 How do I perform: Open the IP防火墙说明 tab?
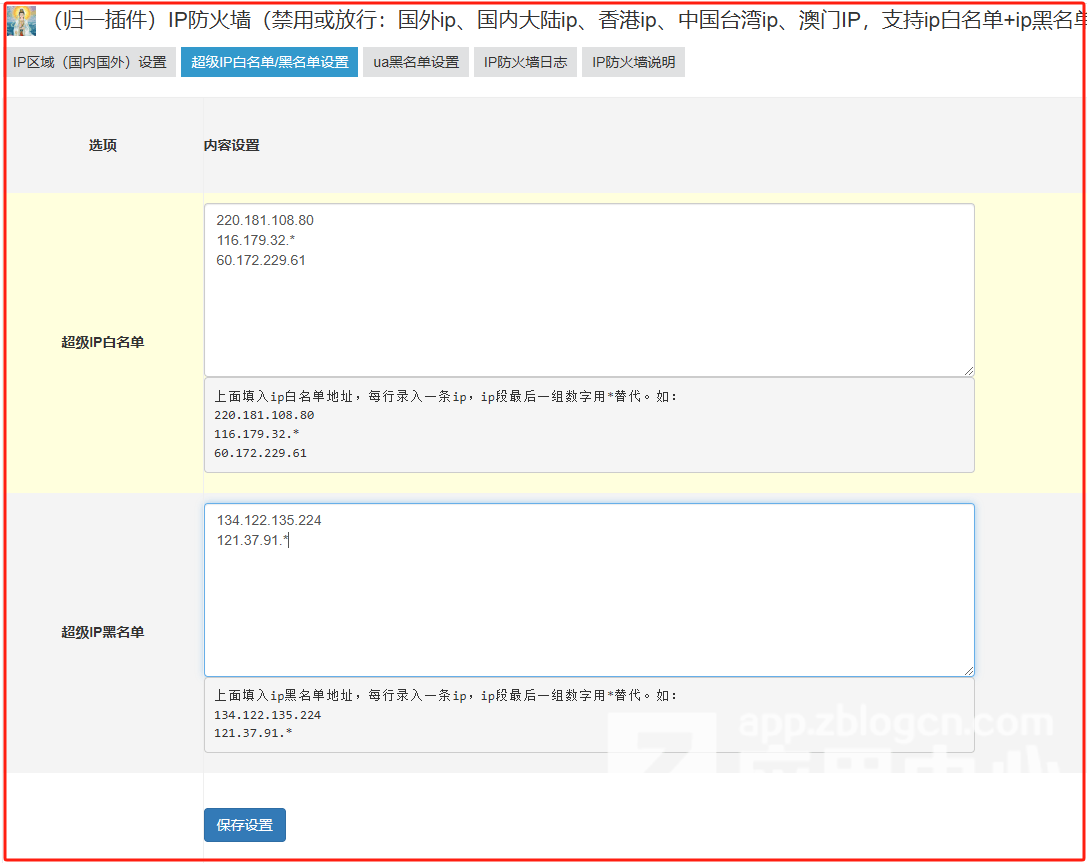pos(633,62)
